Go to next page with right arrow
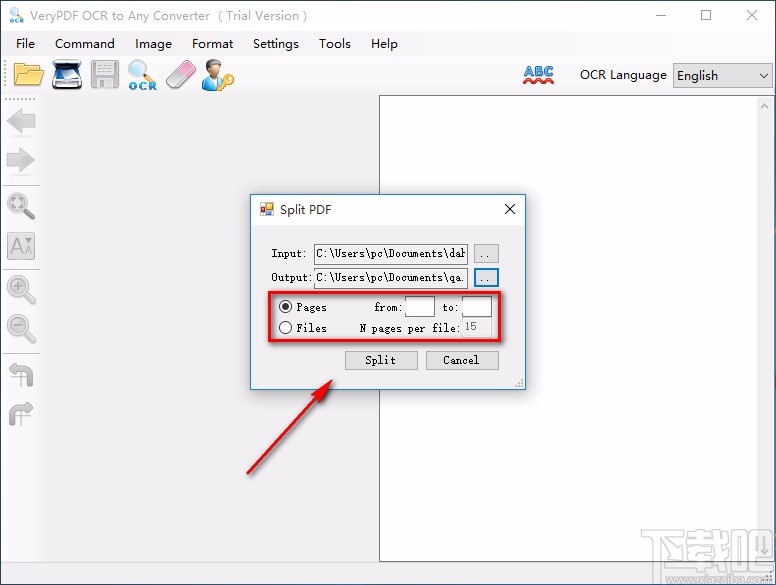This screenshot has height=585, width=776. tap(21, 160)
